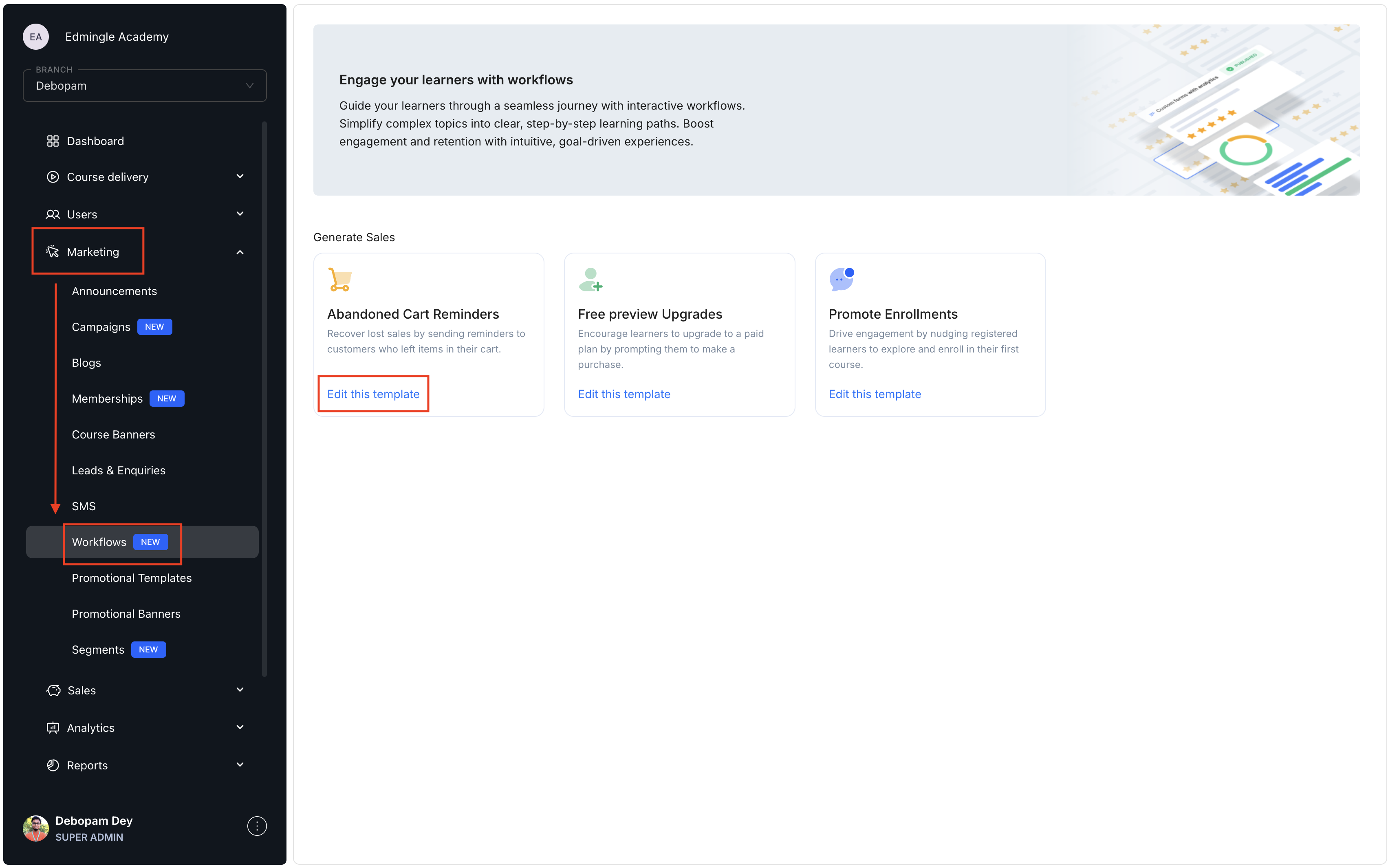The height and width of the screenshot is (868, 1388).
Task: Click the Course delivery play icon
Action: [x=53, y=177]
